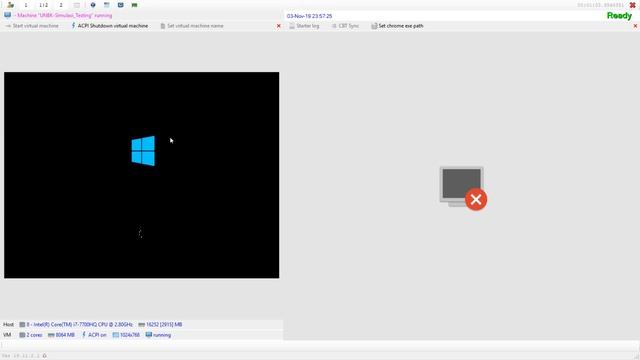
Task: Click inside the VM display showing the Windows logo
Action: click(x=142, y=175)
